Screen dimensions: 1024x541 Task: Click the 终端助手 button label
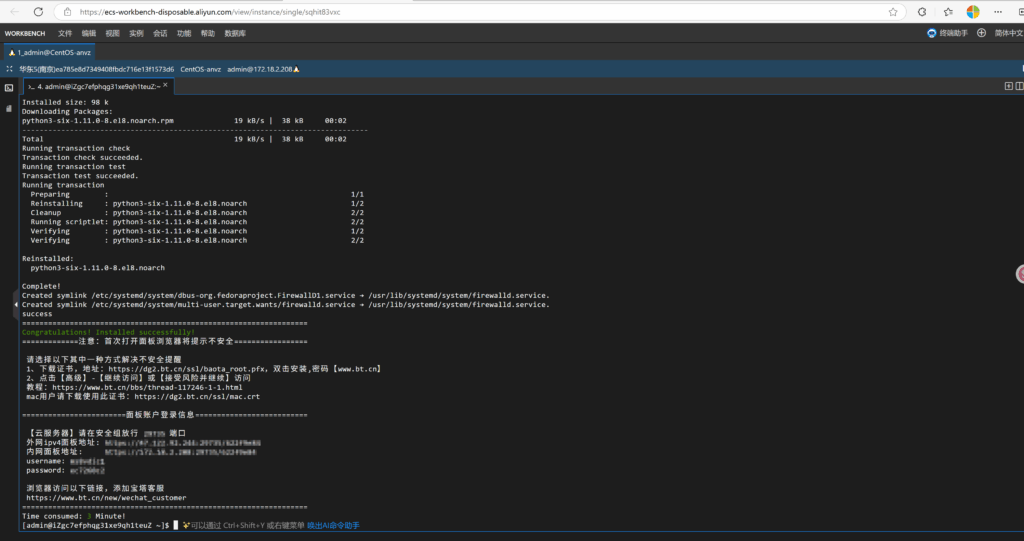[x=953, y=33]
